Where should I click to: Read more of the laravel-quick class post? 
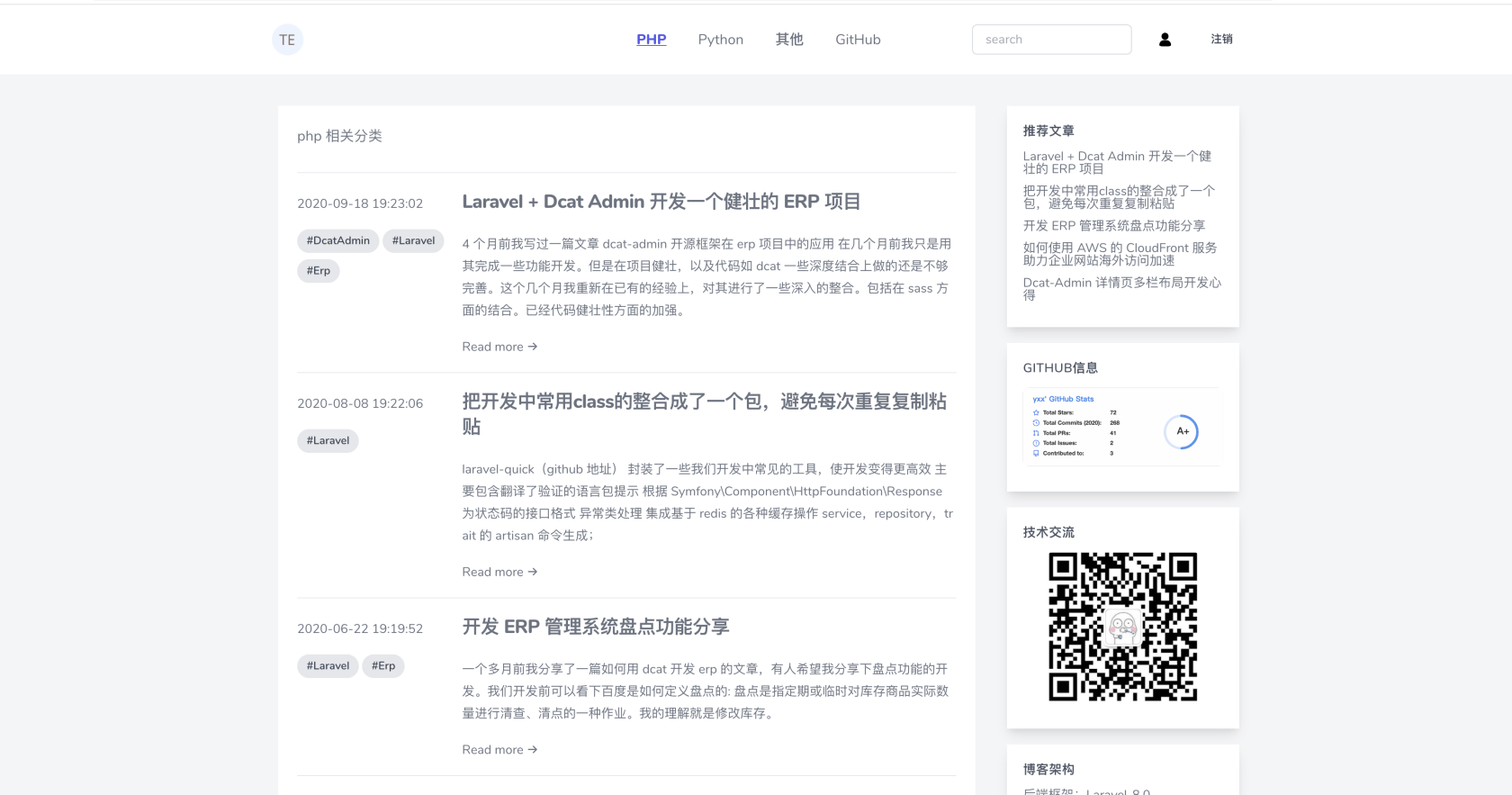pos(499,572)
